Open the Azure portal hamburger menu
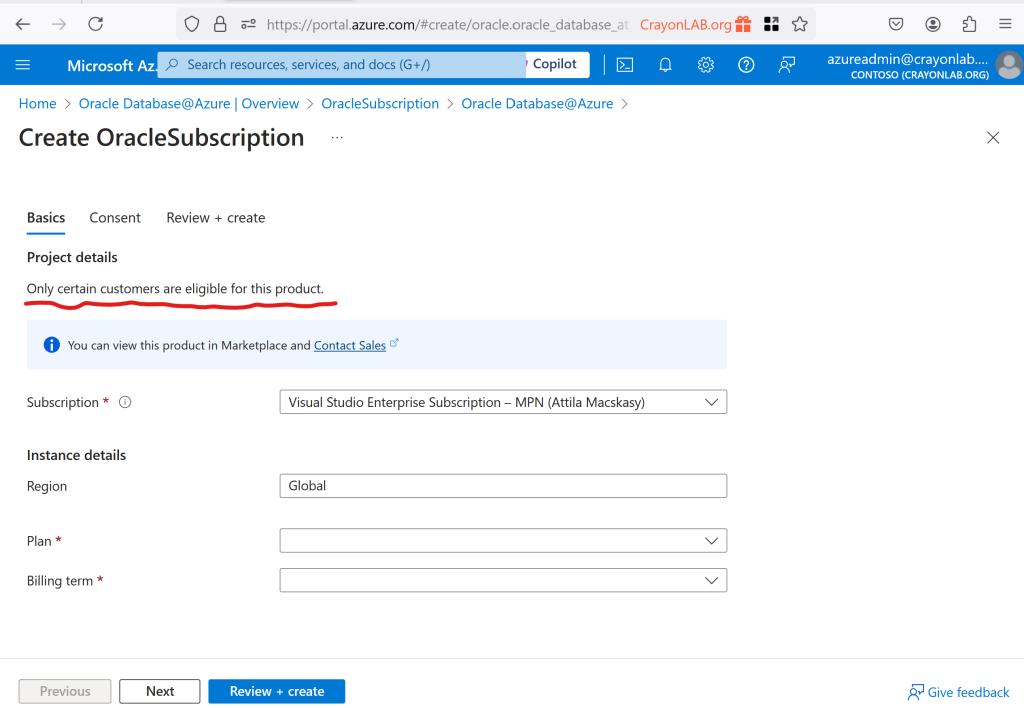 23,65
